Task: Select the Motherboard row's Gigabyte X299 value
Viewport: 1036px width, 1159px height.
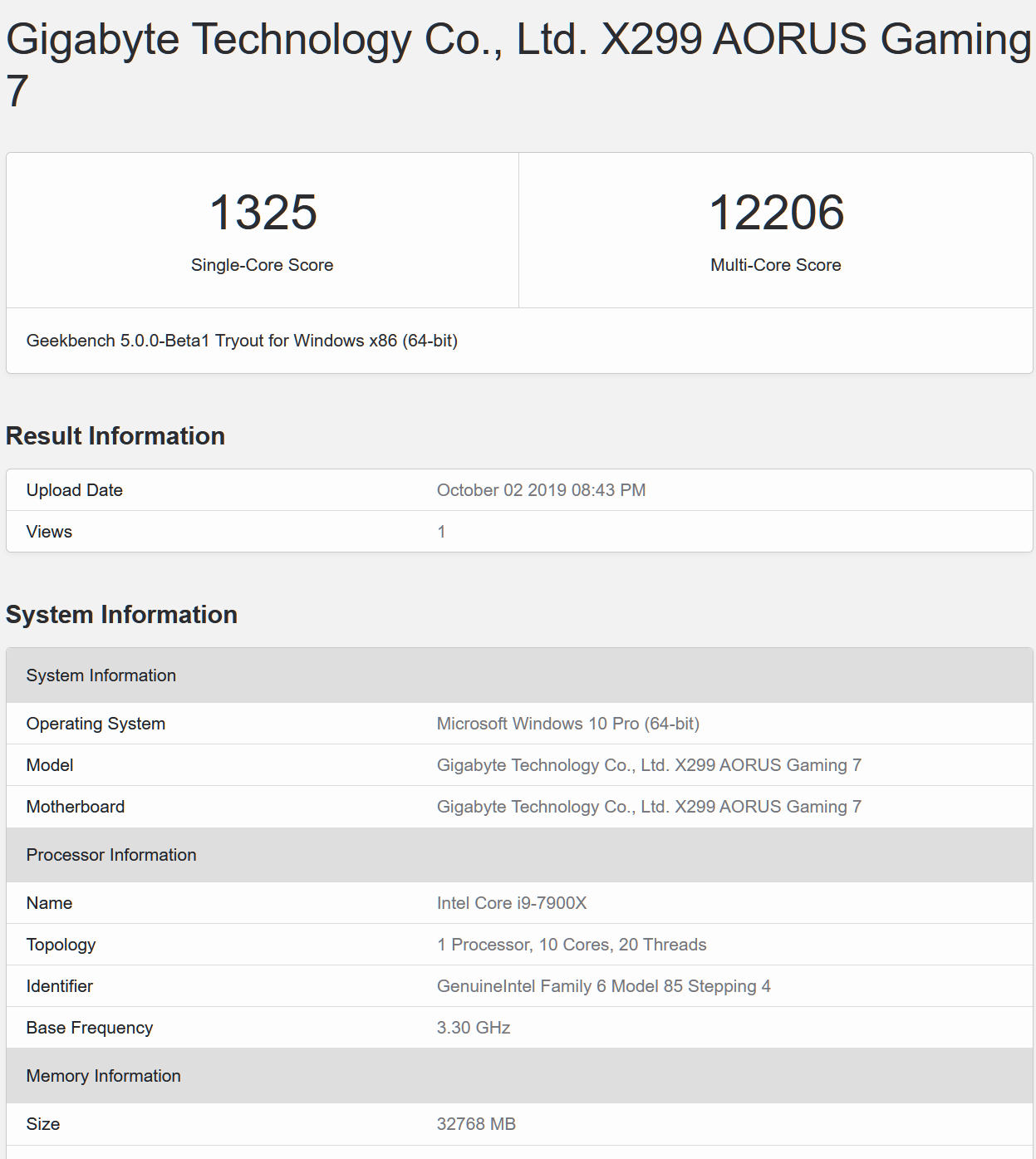Action: tap(649, 807)
